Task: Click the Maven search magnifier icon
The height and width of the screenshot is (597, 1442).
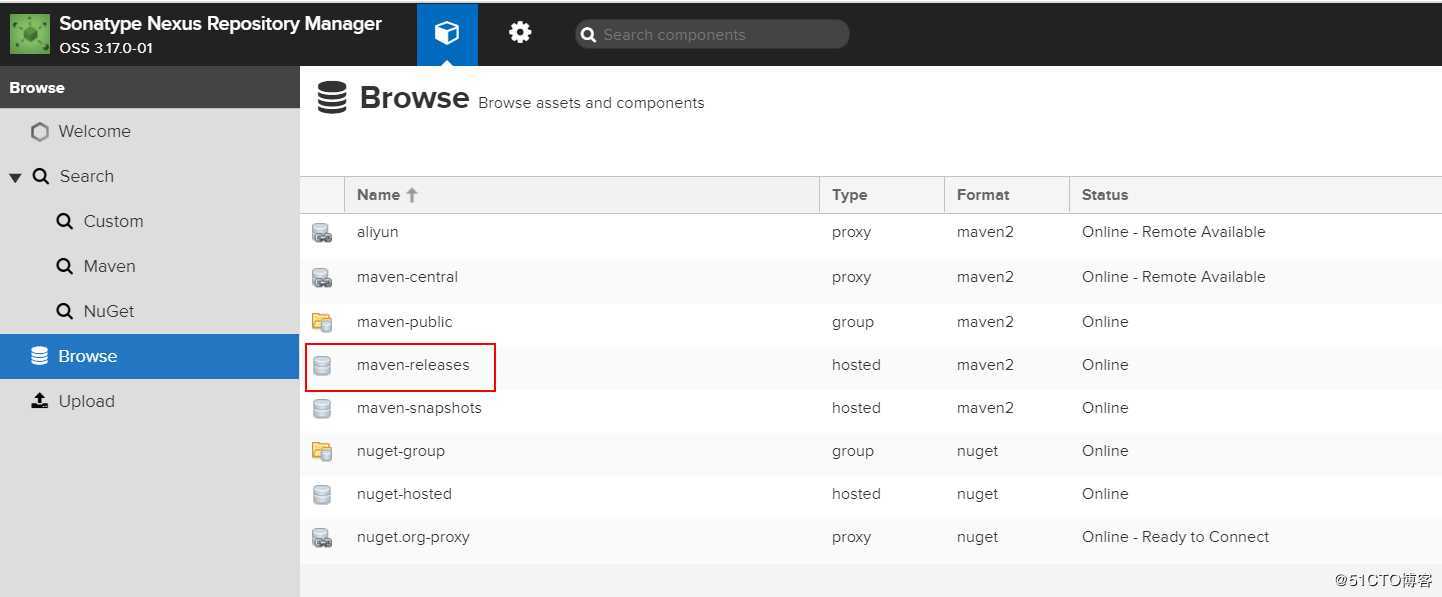Action: (65, 266)
